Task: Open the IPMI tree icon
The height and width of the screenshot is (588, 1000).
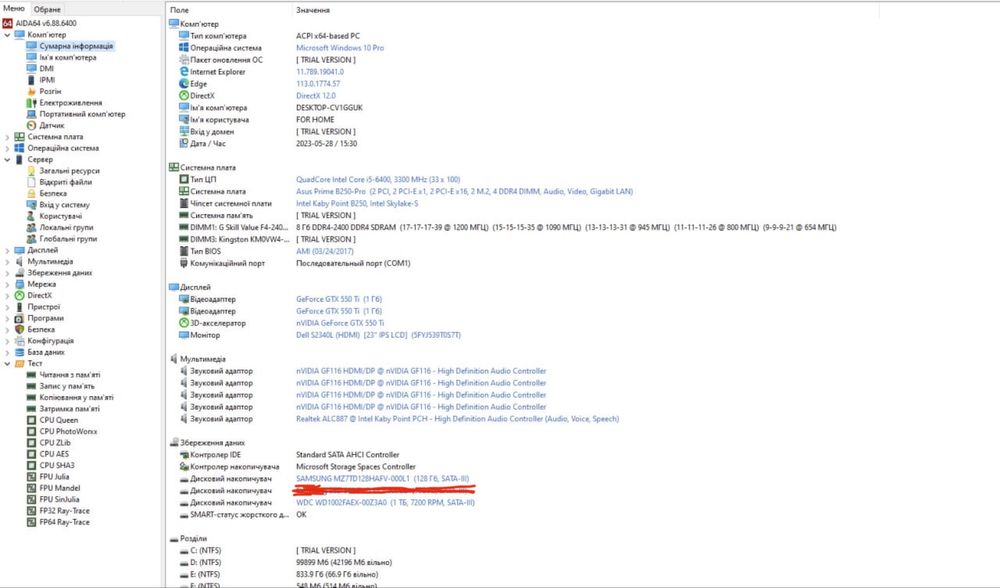Action: (31, 80)
